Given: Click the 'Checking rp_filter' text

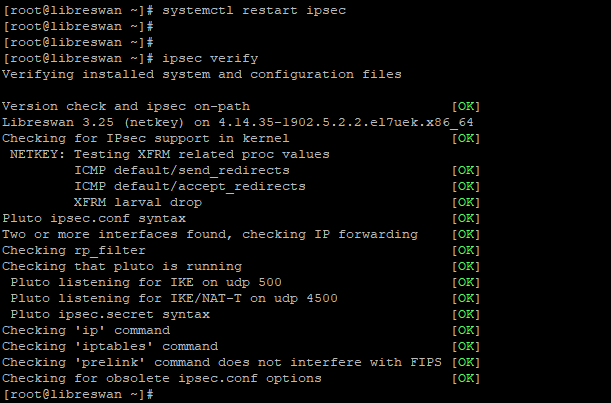Looking at the screenshot, I should pos(73,250).
